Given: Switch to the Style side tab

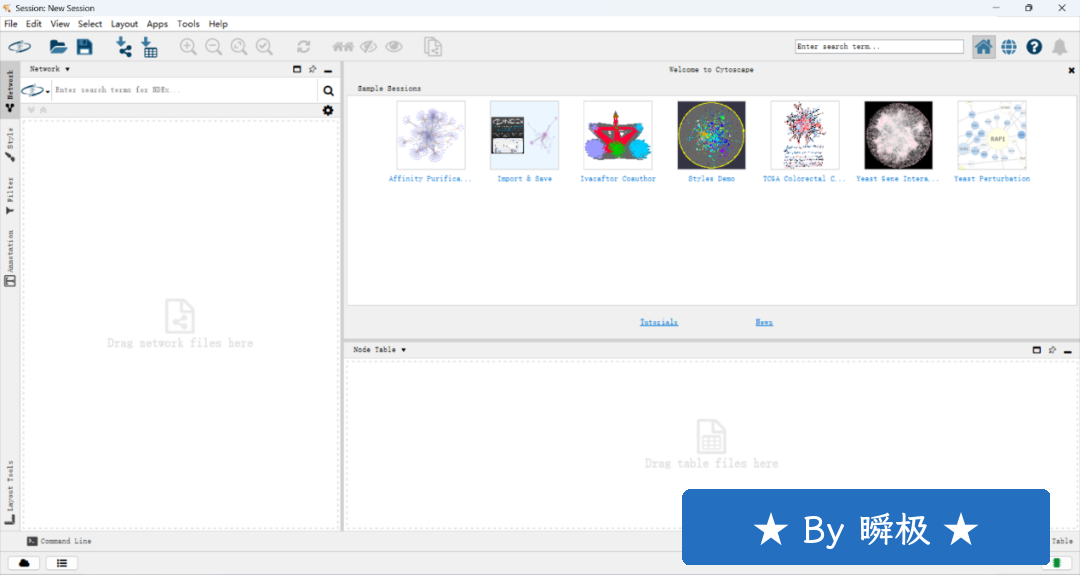Looking at the screenshot, I should 10,144.
